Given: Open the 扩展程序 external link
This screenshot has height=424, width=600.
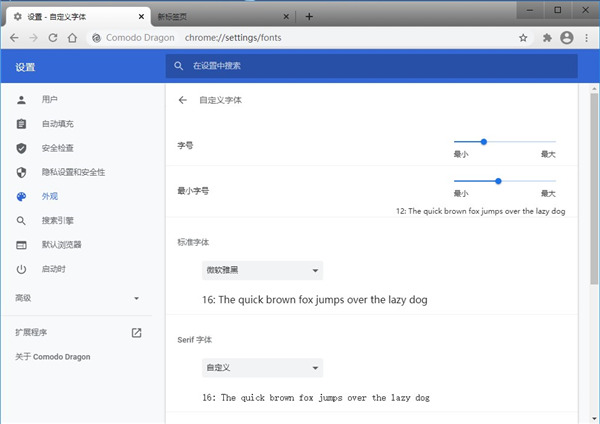Looking at the screenshot, I should pos(137,332).
